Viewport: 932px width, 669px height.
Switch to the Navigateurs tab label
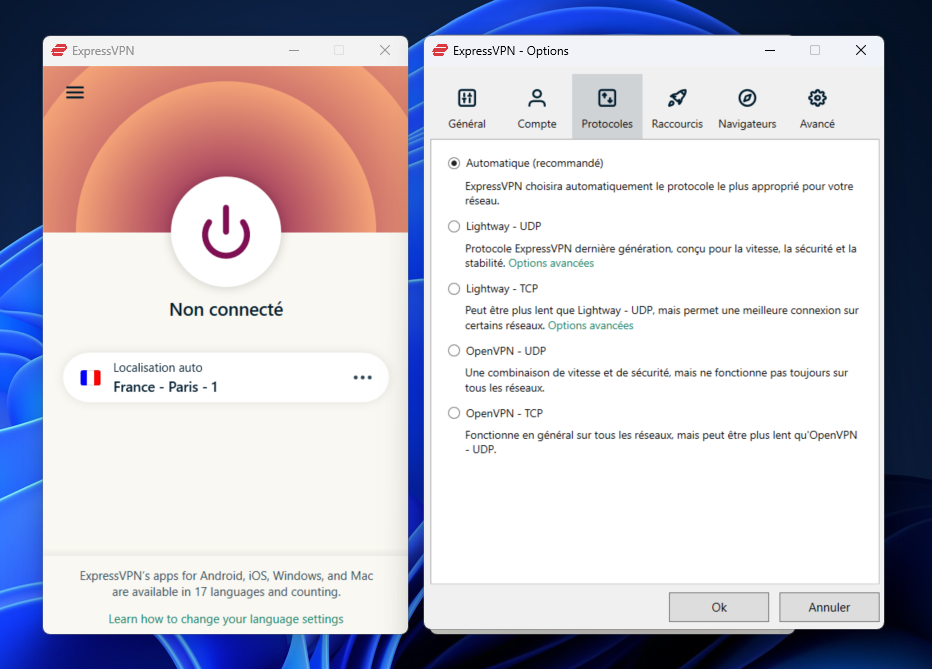(x=747, y=124)
